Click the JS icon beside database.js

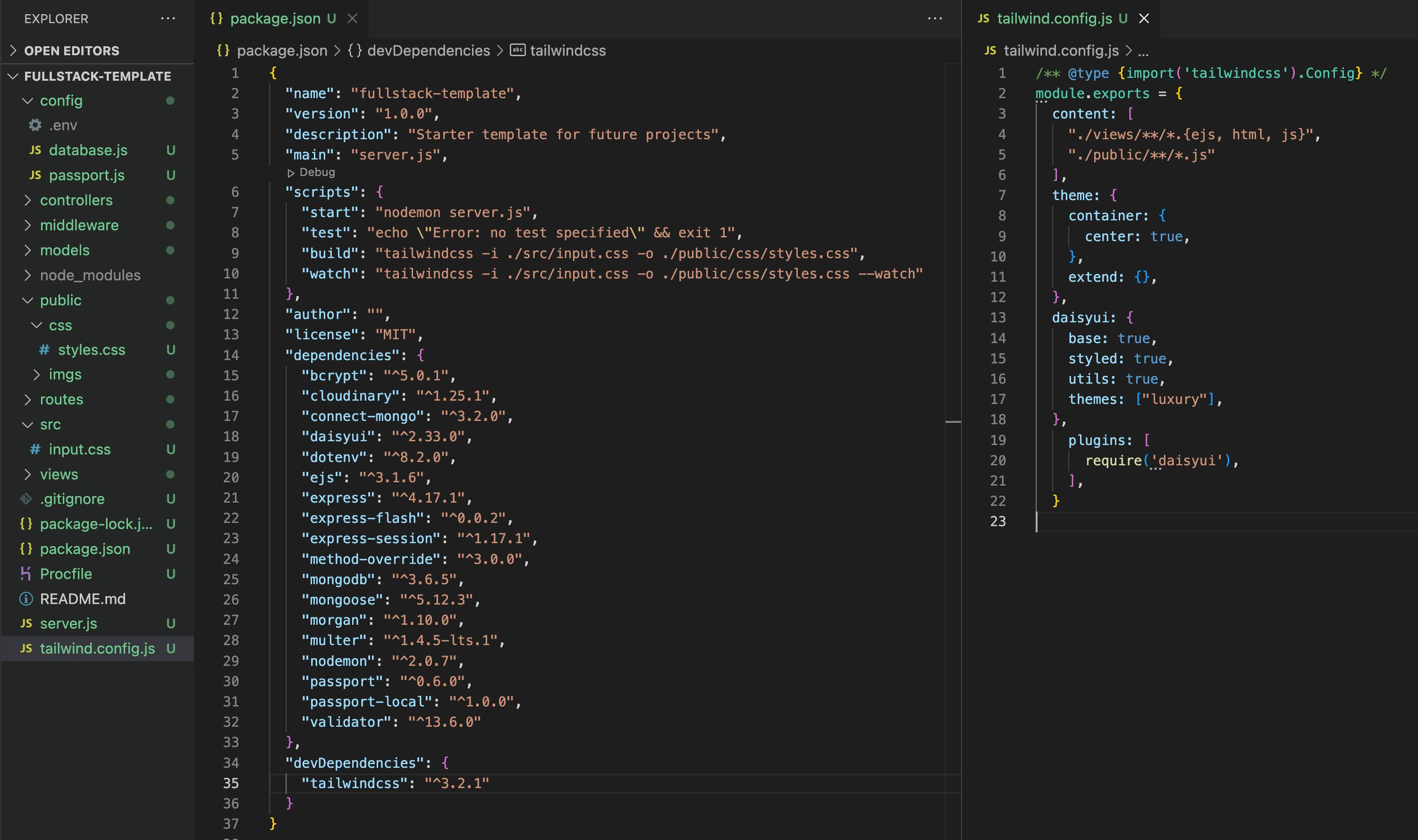click(35, 150)
